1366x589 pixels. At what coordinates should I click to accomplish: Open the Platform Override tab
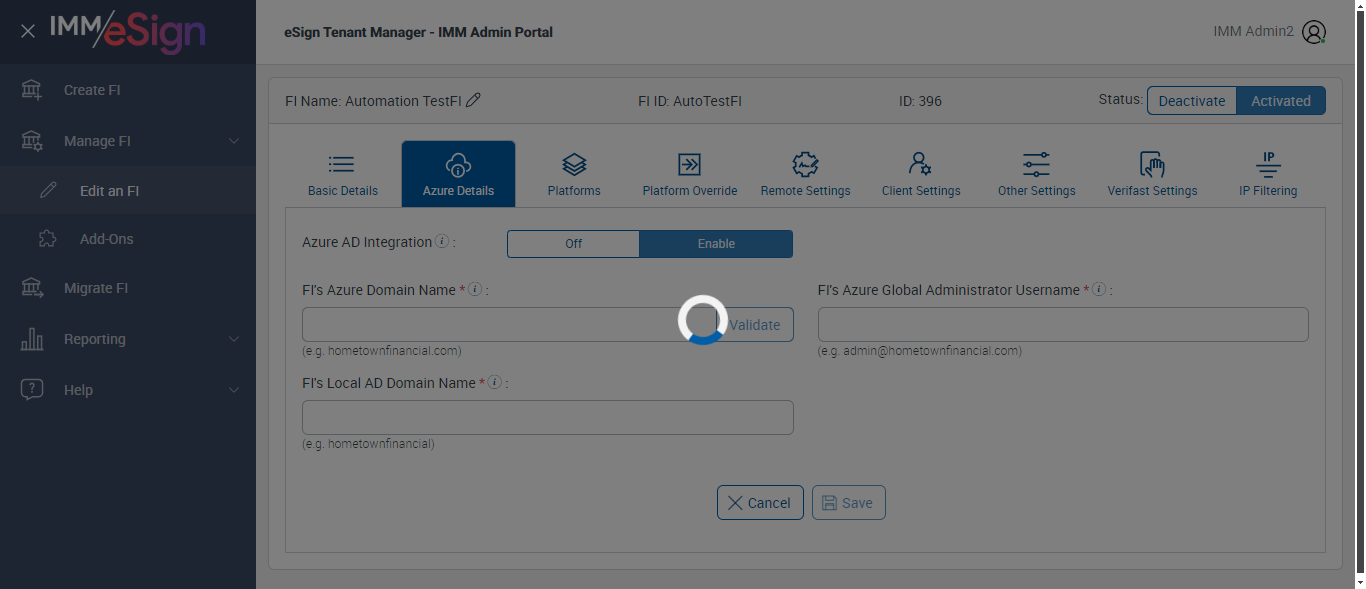tap(690, 174)
